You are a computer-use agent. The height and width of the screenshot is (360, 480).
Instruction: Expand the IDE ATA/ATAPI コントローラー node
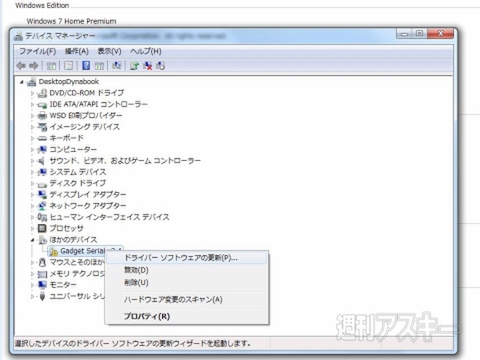pyautogui.click(x=33, y=105)
